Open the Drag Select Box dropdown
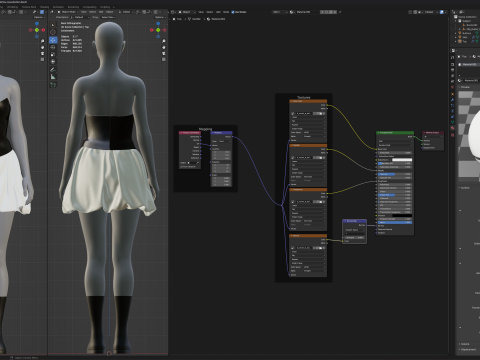Viewport: 480px width, 360px height. point(109,17)
